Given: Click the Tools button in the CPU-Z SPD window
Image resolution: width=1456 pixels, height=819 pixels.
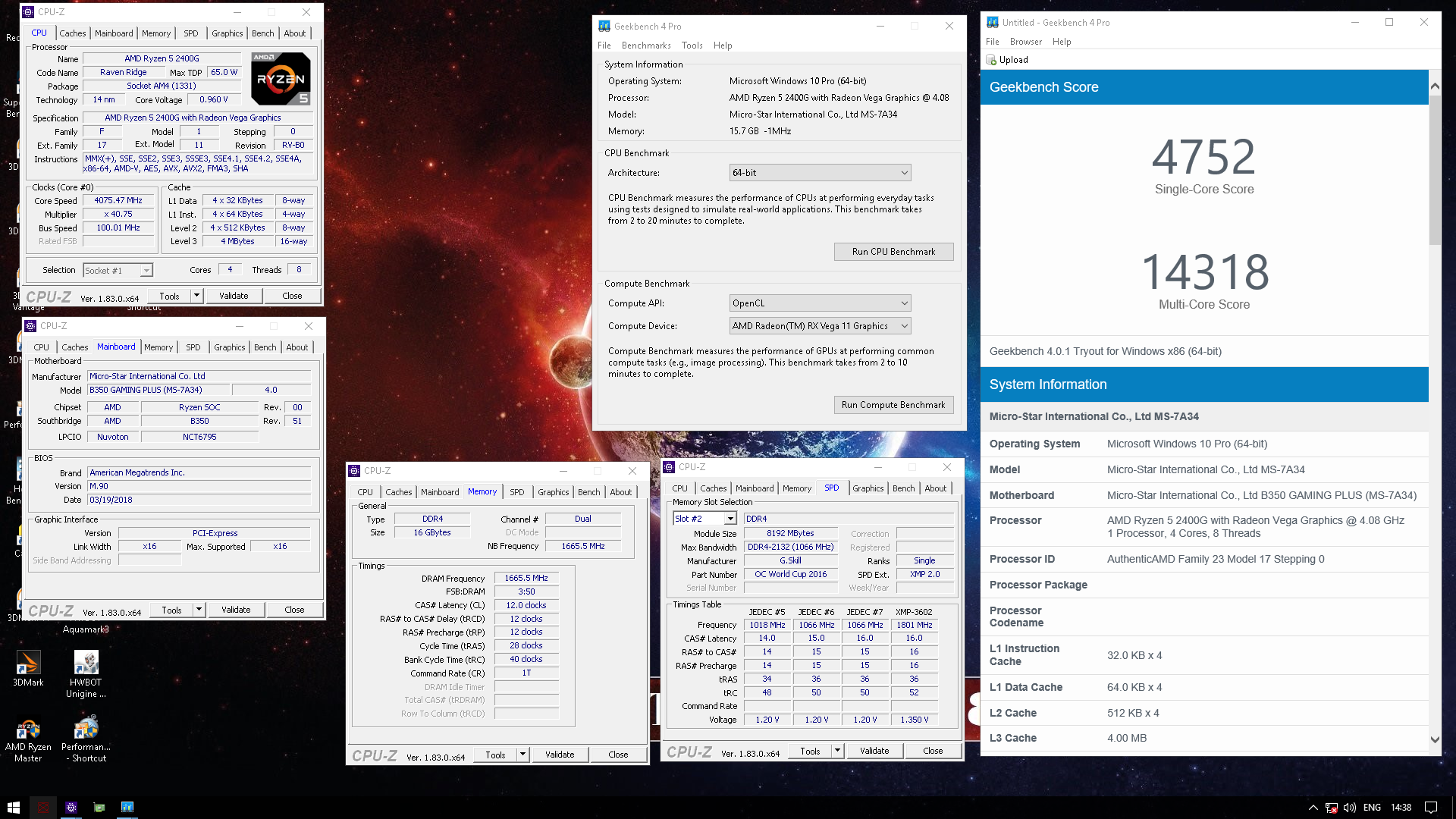Looking at the screenshot, I should pos(810,751).
